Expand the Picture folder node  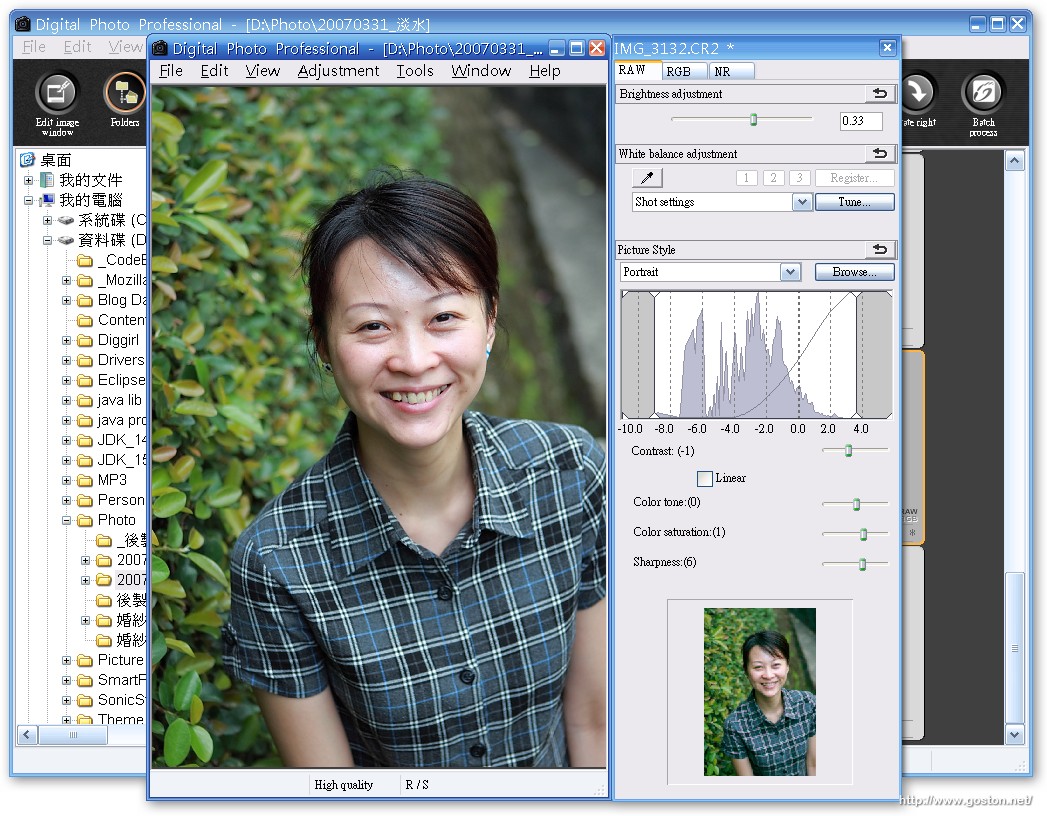click(x=67, y=660)
